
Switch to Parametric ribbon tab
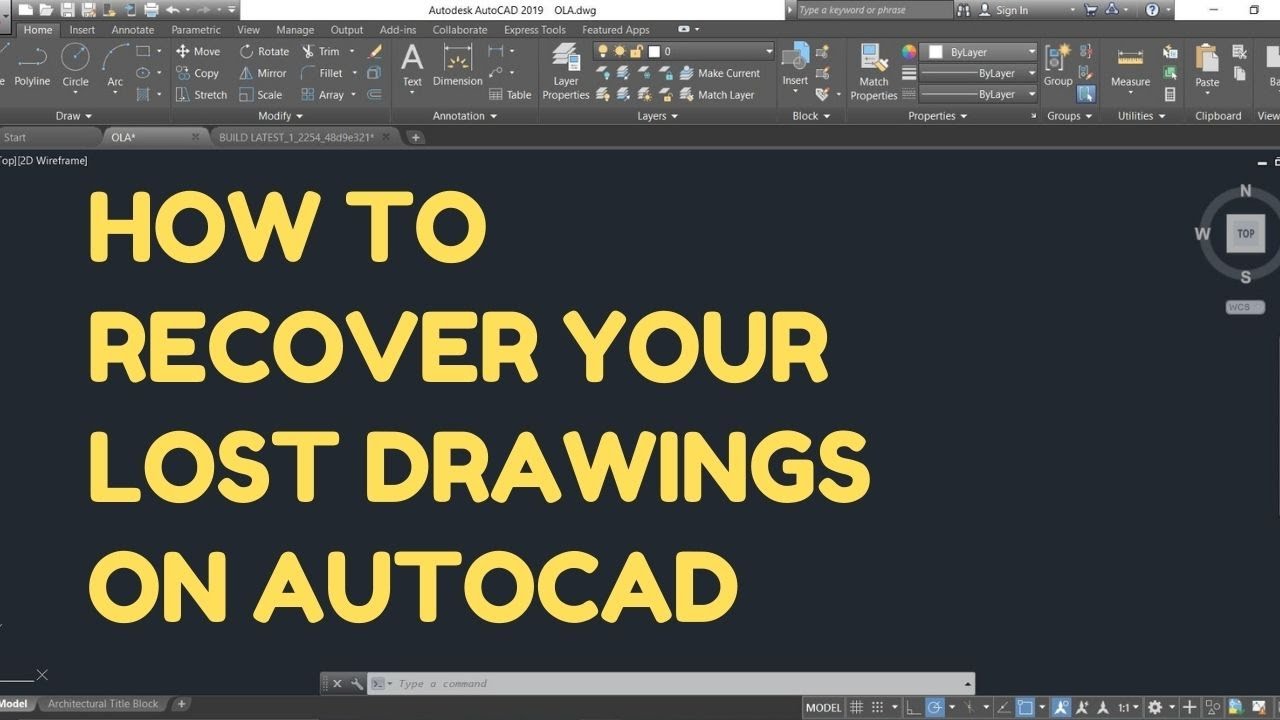pyautogui.click(x=196, y=30)
